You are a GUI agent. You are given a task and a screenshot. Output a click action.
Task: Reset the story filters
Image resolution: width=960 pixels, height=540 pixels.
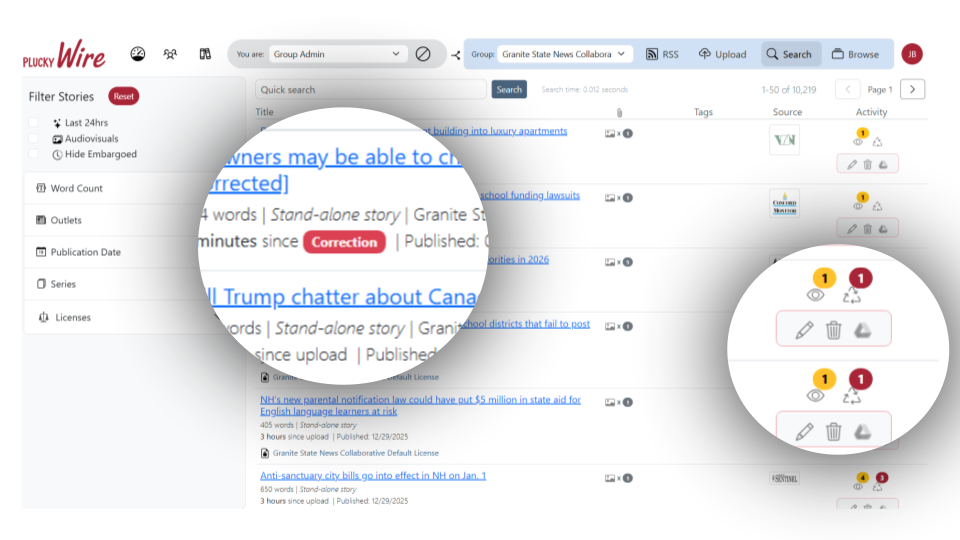pyautogui.click(x=124, y=97)
